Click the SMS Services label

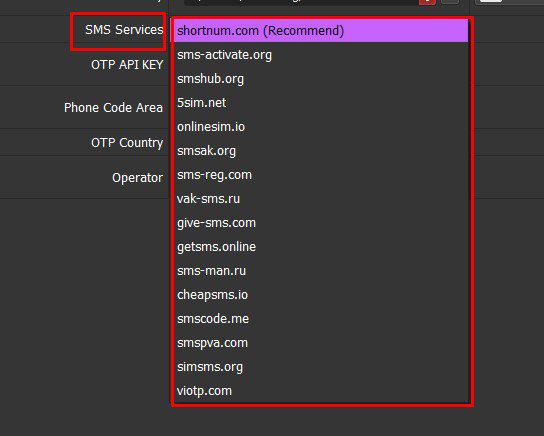(x=124, y=30)
